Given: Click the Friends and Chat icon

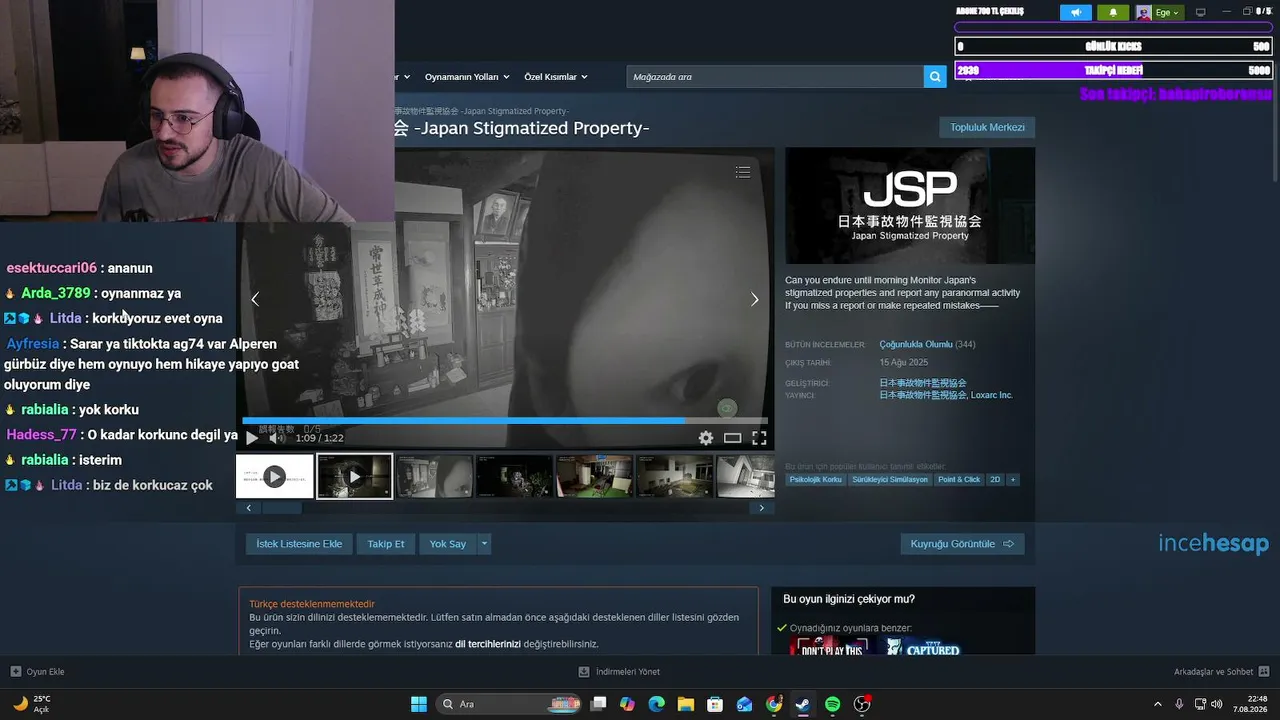Looking at the screenshot, I should pos(1264,672).
